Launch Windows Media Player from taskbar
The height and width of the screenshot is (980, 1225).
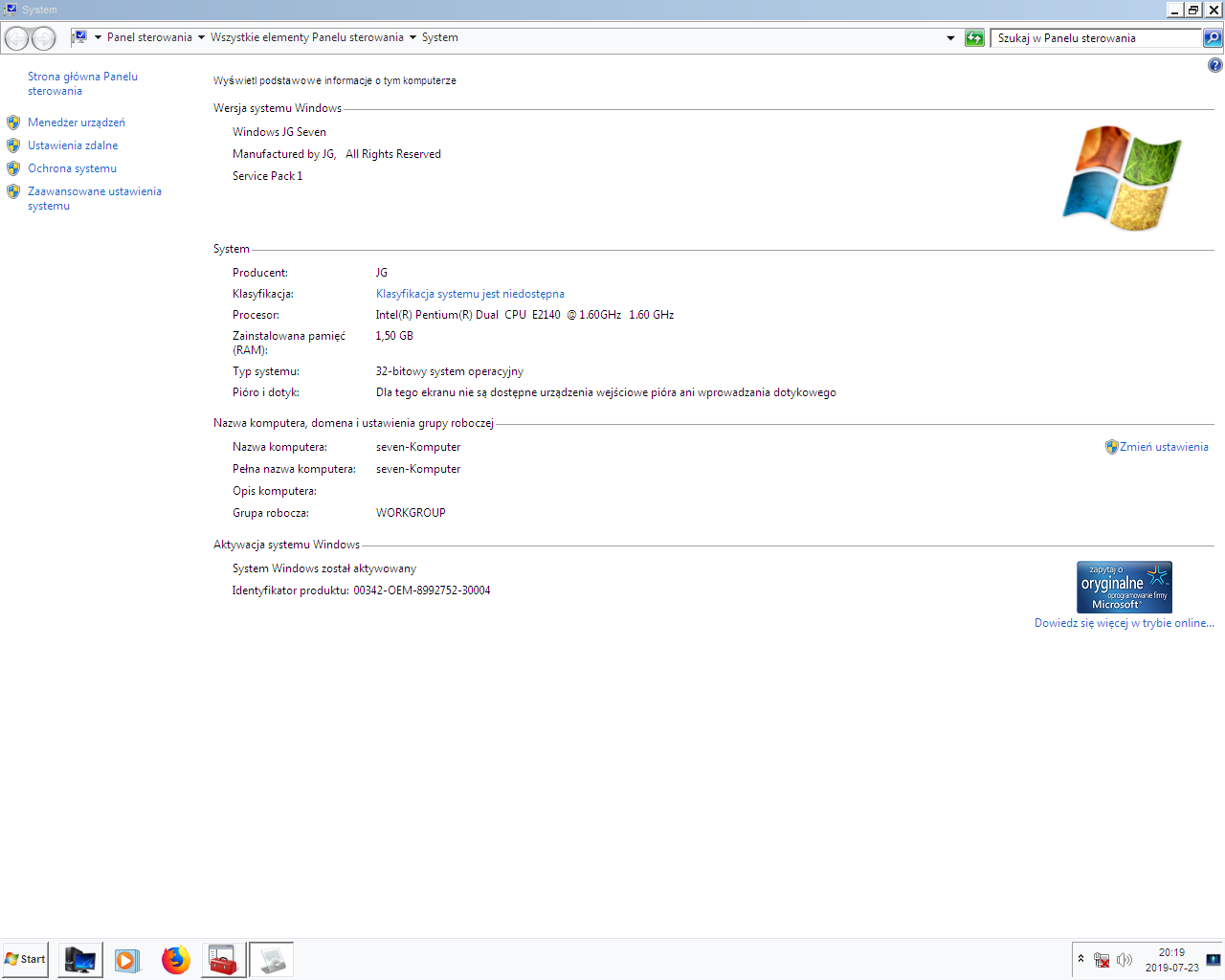pos(127,959)
